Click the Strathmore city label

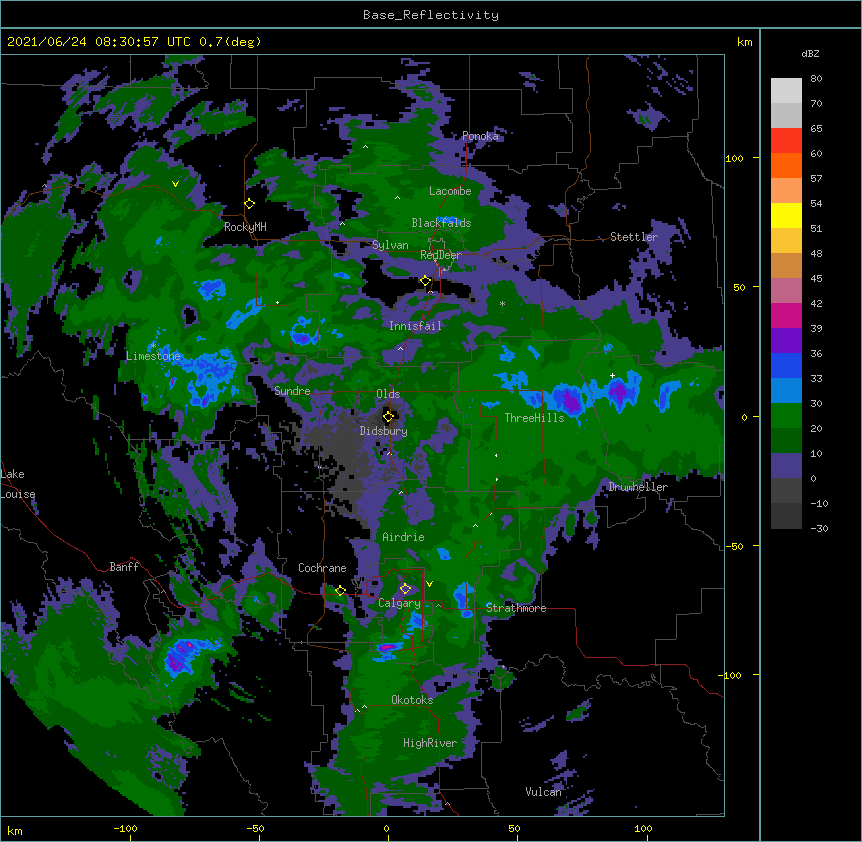click(x=516, y=608)
